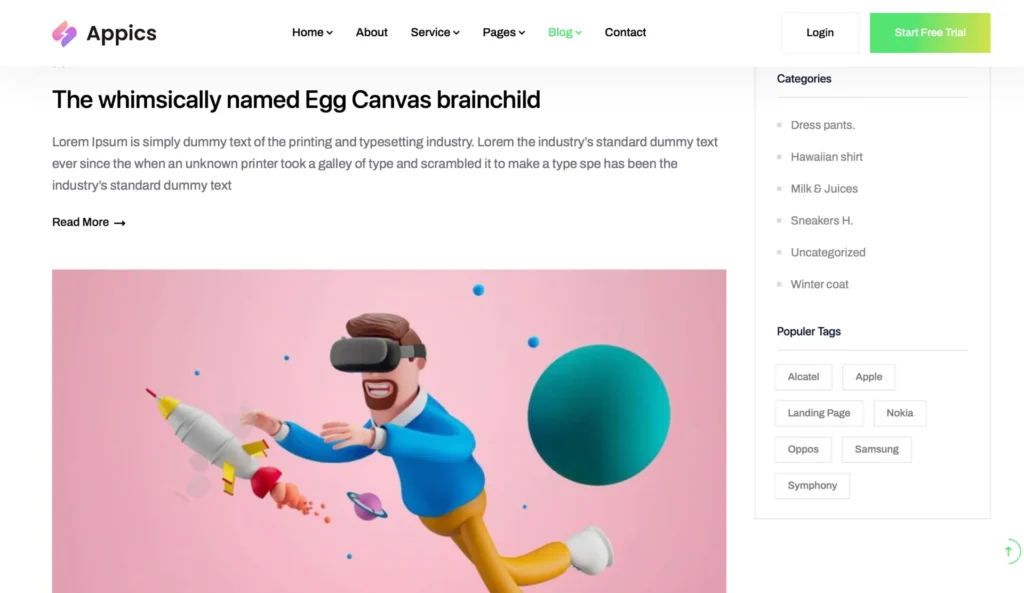The height and width of the screenshot is (593, 1024).
Task: Click the scroll-to-top arrow icon
Action: click(1009, 551)
